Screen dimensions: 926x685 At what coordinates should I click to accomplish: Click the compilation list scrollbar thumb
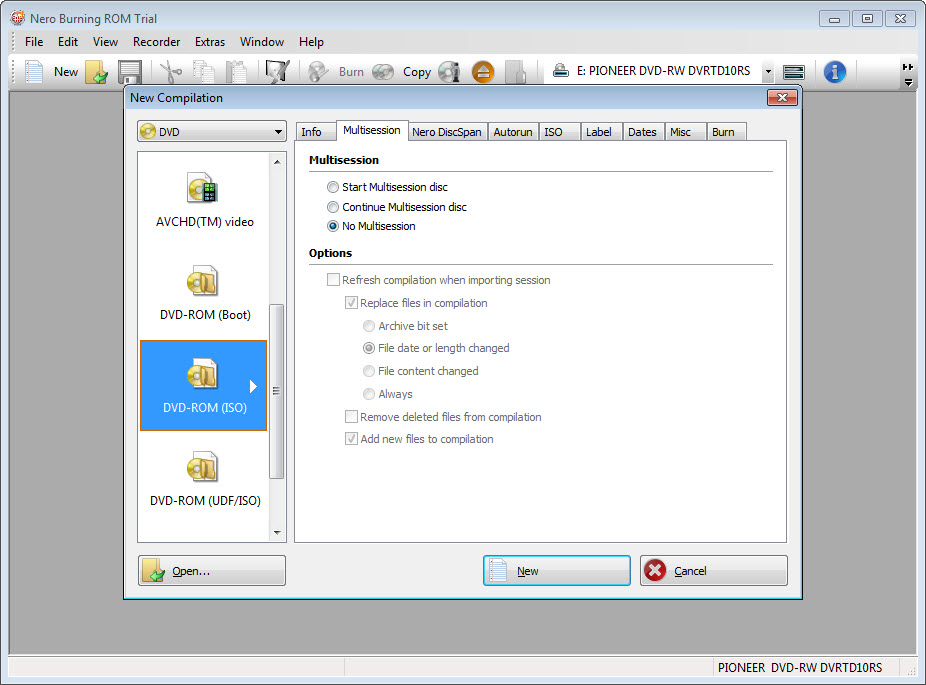(276, 391)
